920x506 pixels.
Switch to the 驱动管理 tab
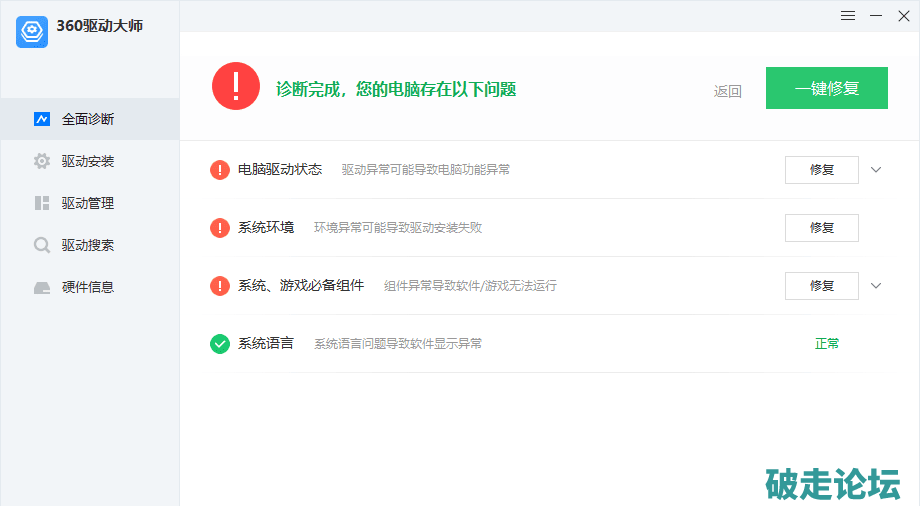[88, 203]
